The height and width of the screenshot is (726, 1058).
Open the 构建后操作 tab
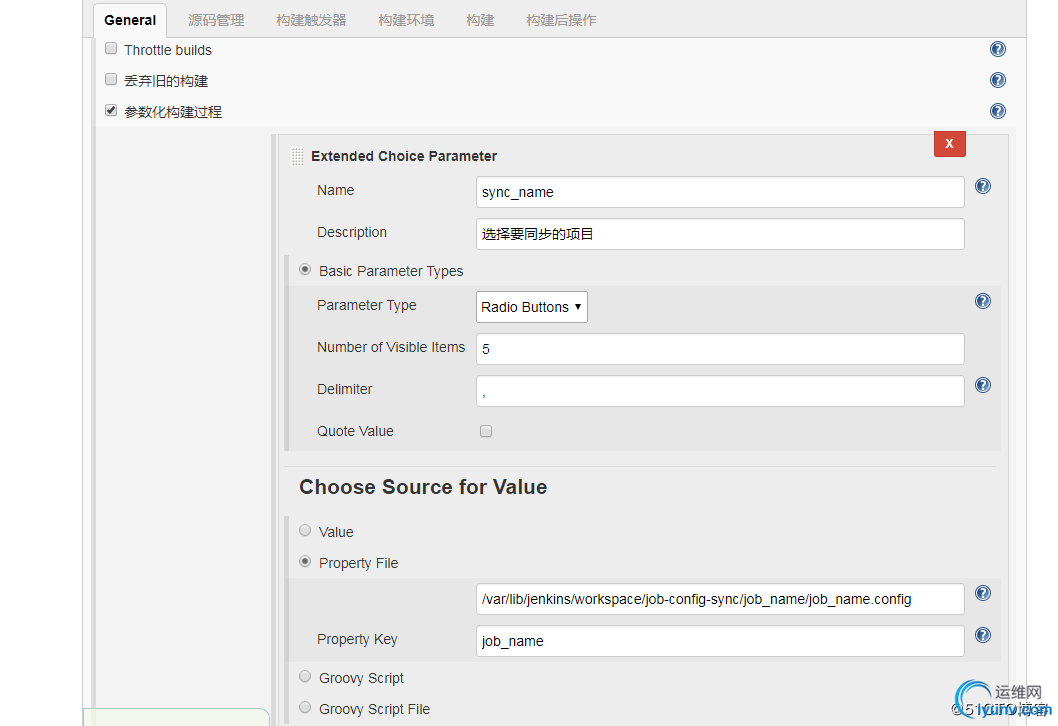pos(561,20)
